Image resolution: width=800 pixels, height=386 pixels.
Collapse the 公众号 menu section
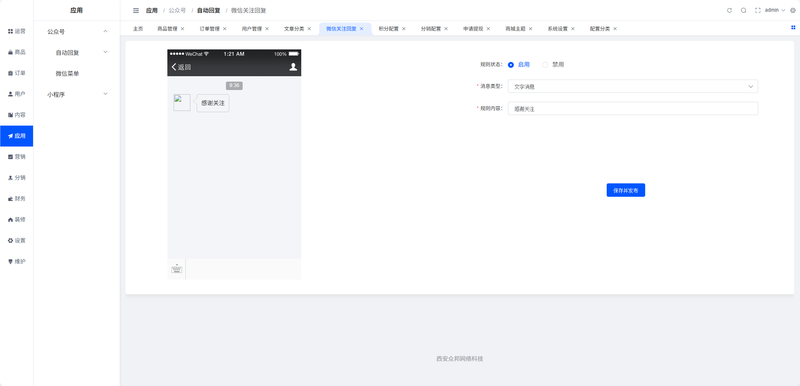click(x=106, y=31)
